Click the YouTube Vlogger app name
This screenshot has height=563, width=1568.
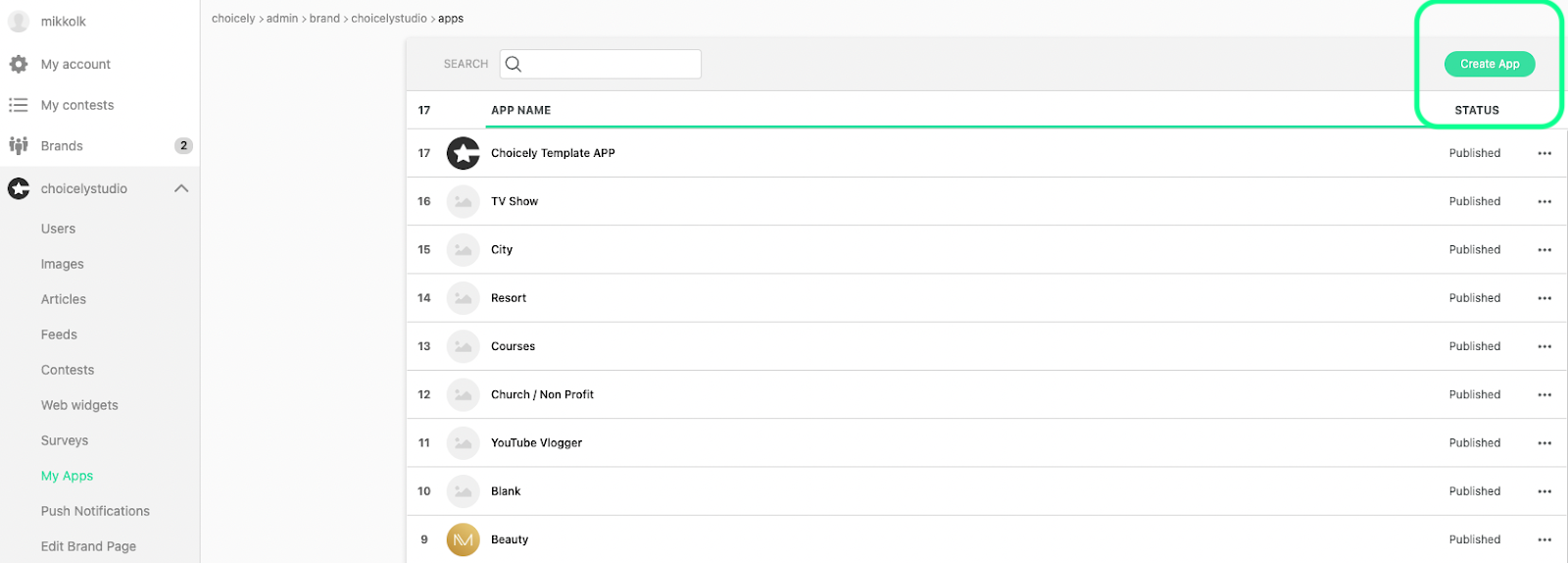536,442
